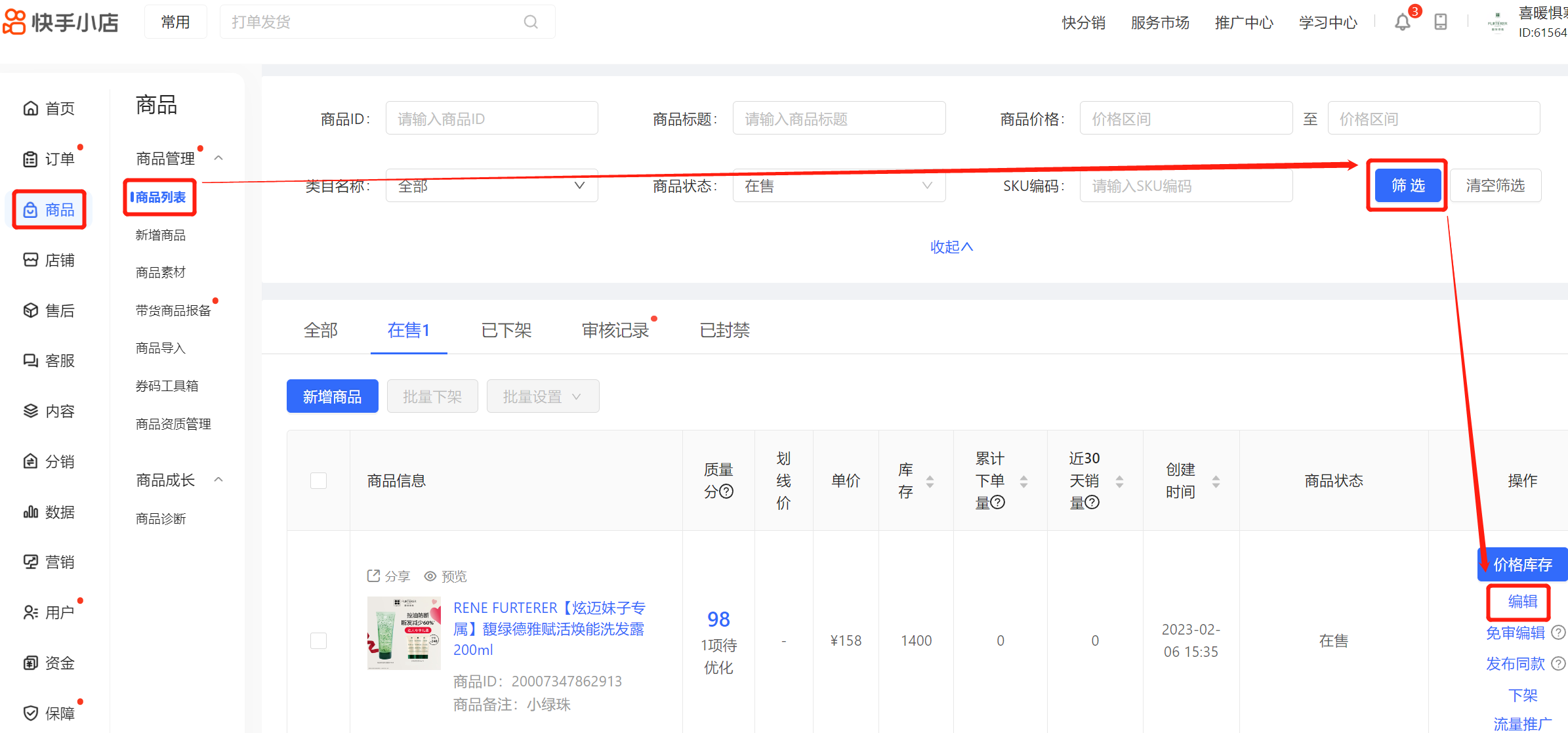
Task: Open 保障 protection sidebar item
Action: pyautogui.click(x=49, y=713)
